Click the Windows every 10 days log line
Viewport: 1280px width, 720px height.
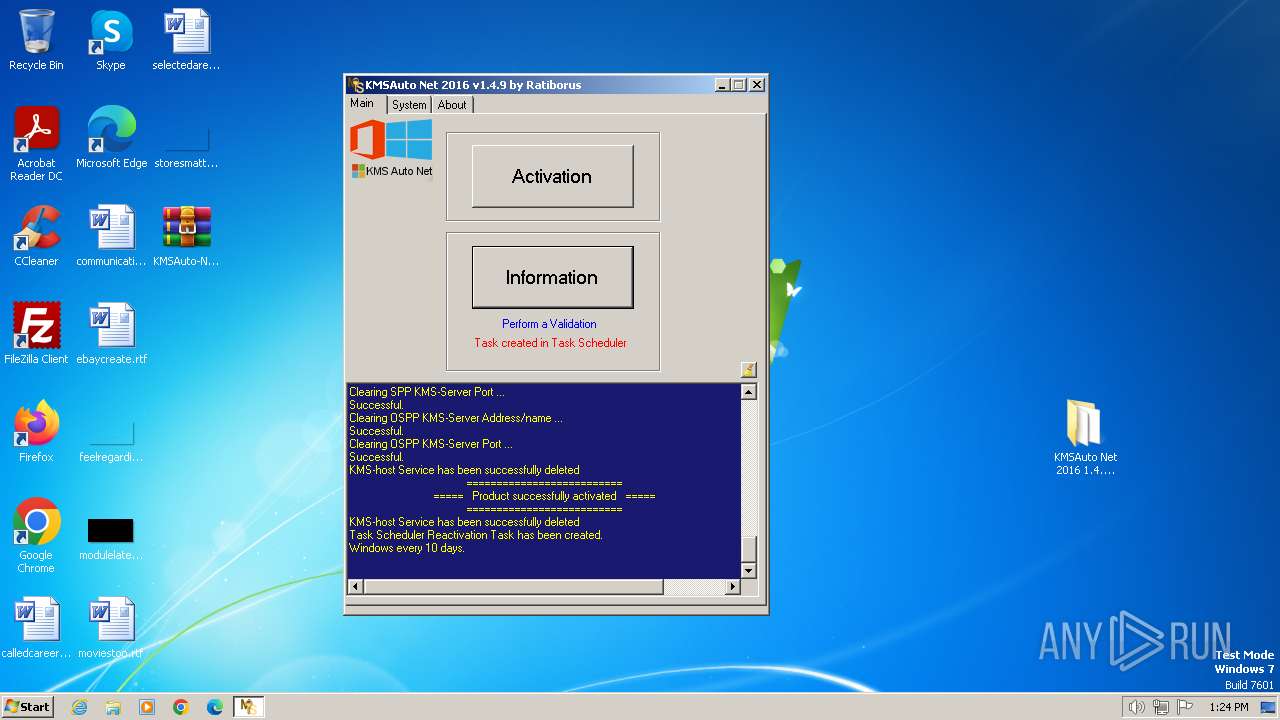(x=407, y=548)
